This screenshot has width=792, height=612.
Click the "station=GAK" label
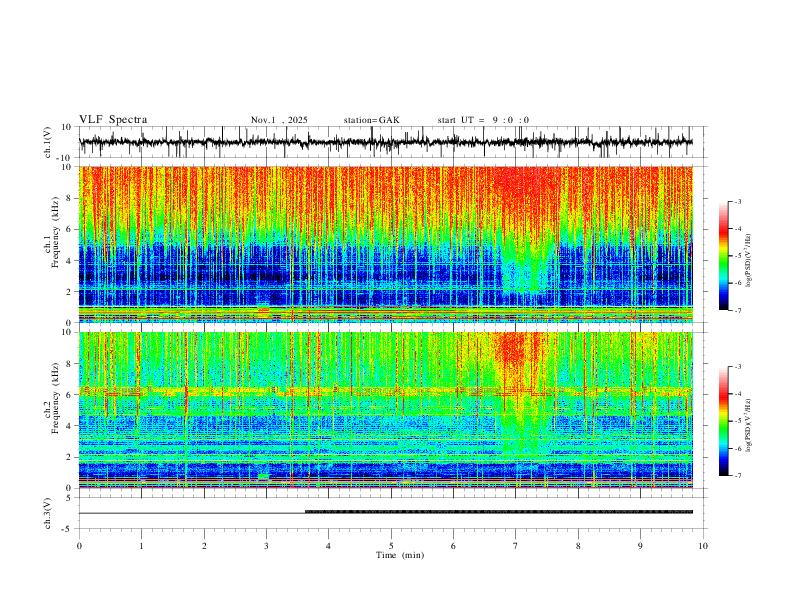tap(371, 120)
